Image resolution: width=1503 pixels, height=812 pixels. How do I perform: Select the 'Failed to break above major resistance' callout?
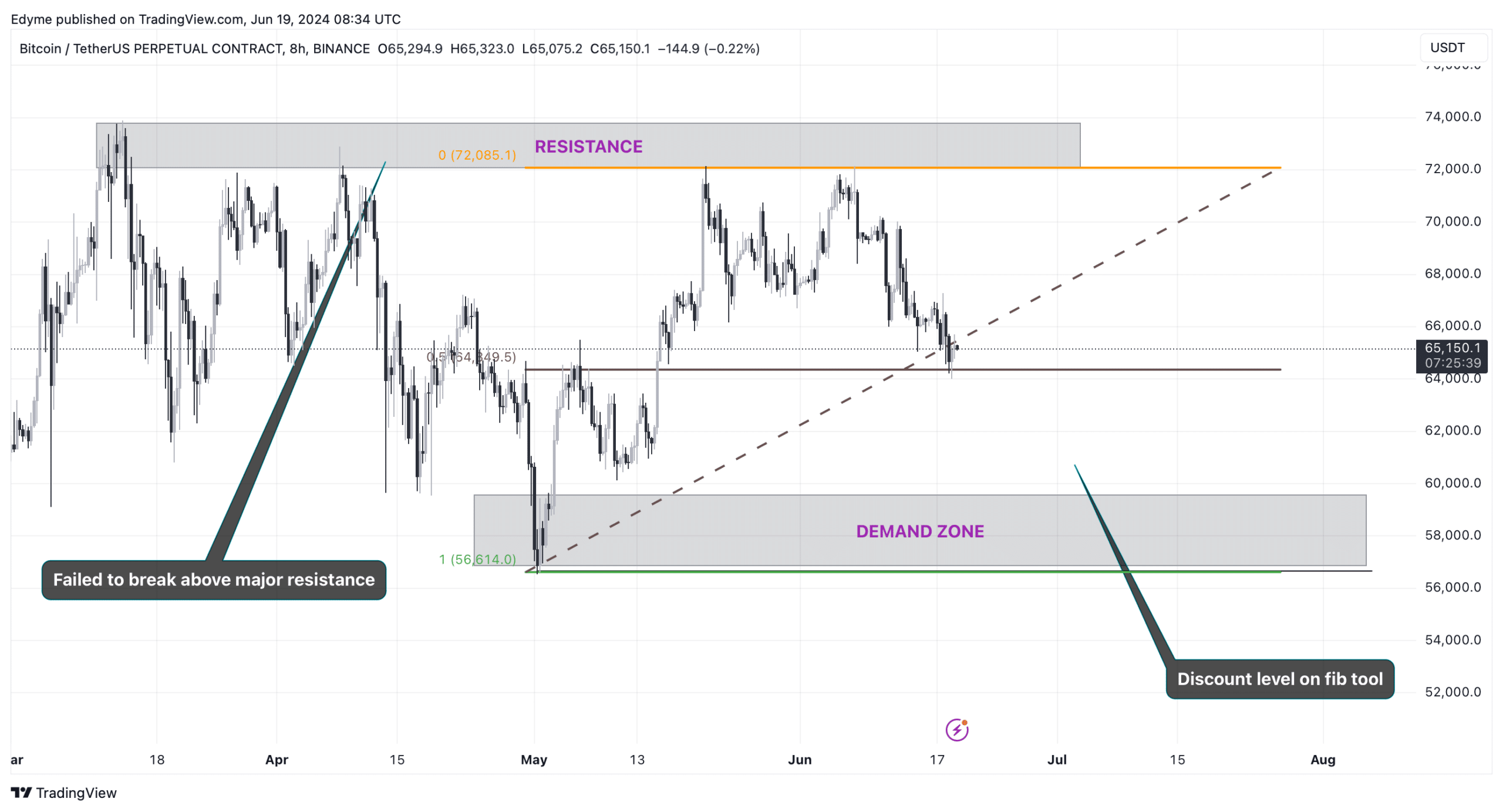tap(214, 579)
